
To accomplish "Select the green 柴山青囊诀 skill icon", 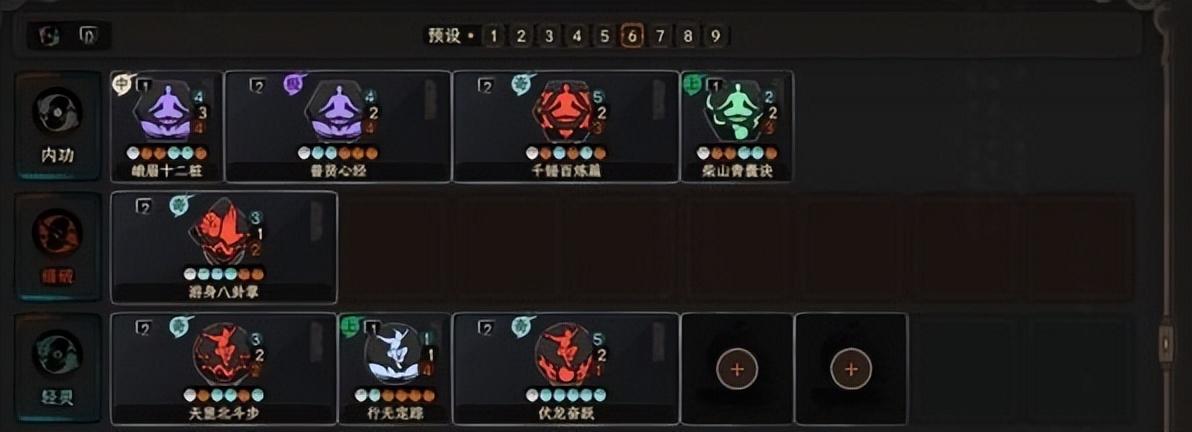I will tap(734, 111).
